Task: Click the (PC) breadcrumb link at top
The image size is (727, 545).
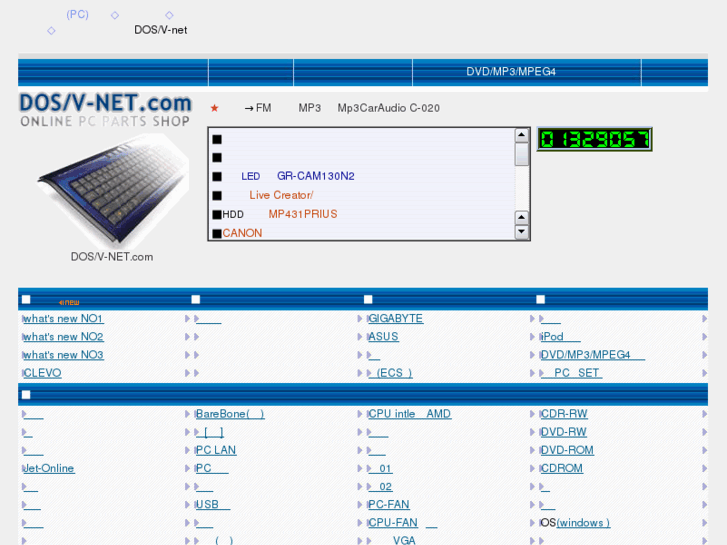Action: [77, 14]
